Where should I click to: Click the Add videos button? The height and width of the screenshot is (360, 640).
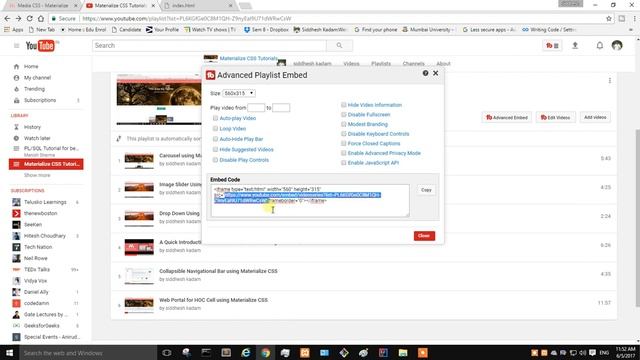pyautogui.click(x=595, y=118)
